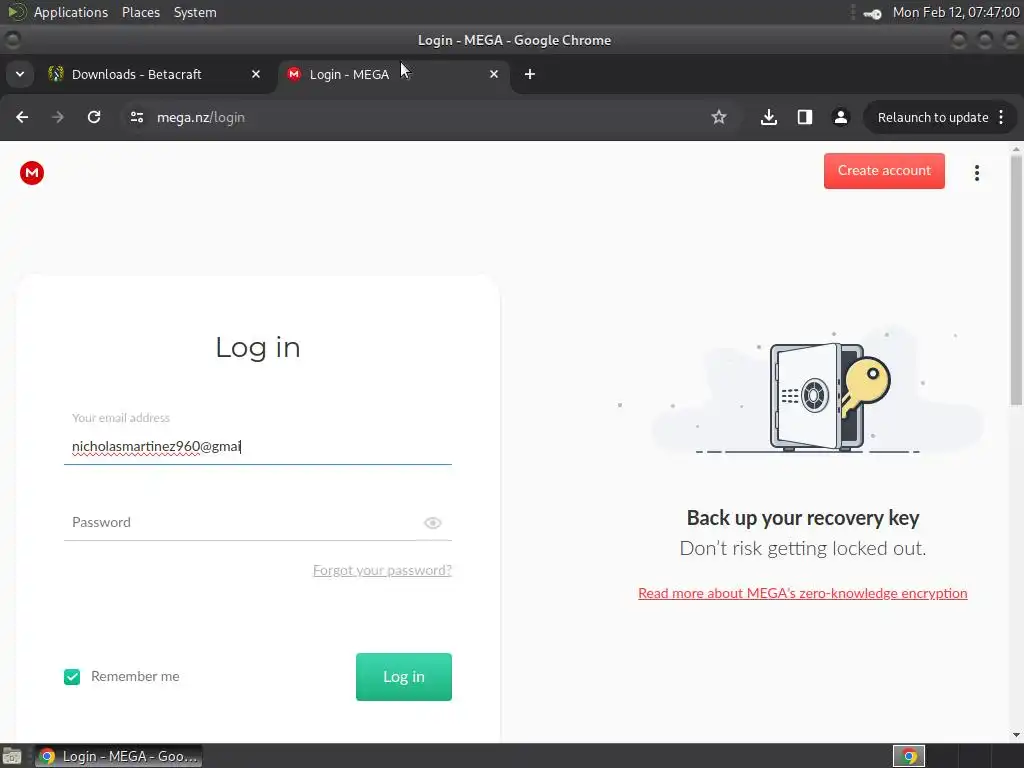Click the Create account button
This screenshot has width=1024, height=768.
(x=884, y=170)
